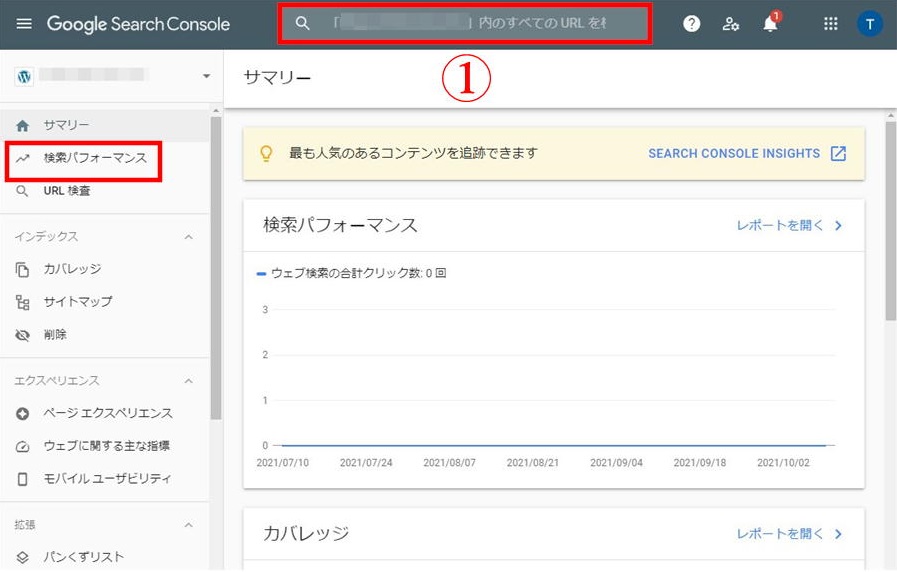Click the SEARCH CONSOLE INSIGHTS link
Image resolution: width=897 pixels, height=572 pixels.
(x=733, y=154)
